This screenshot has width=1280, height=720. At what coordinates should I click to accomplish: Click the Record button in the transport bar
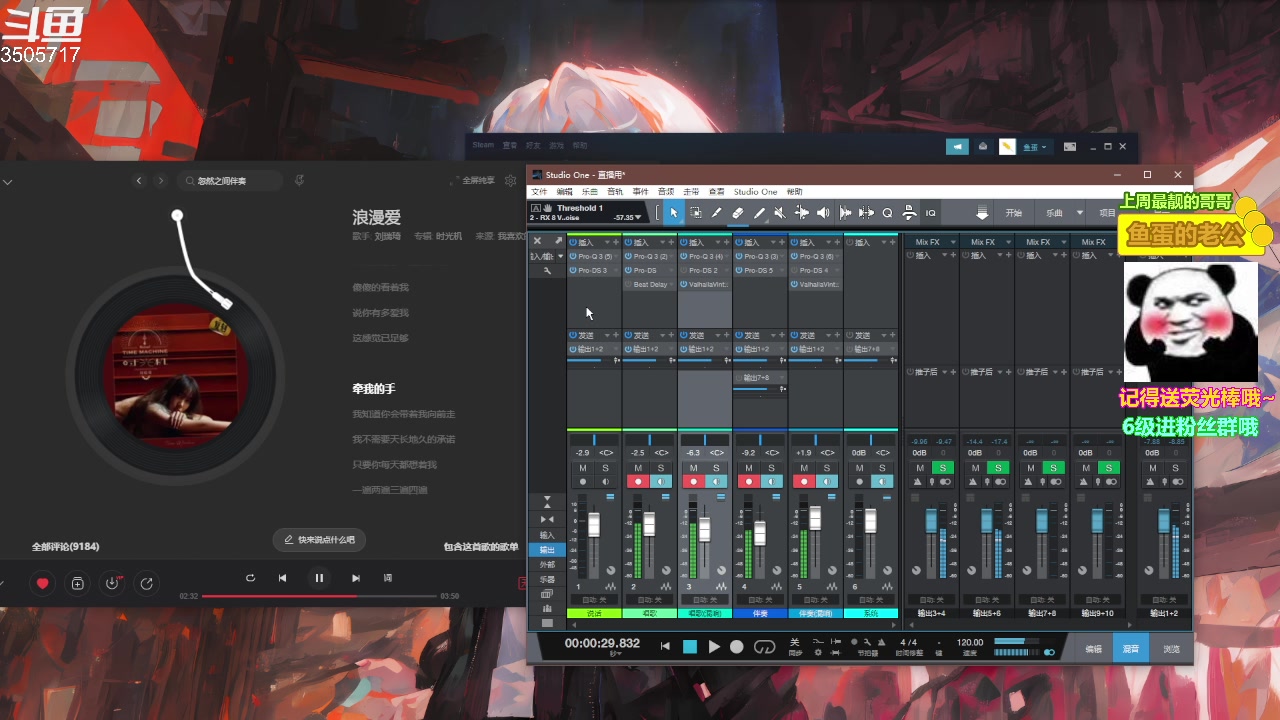click(737, 647)
